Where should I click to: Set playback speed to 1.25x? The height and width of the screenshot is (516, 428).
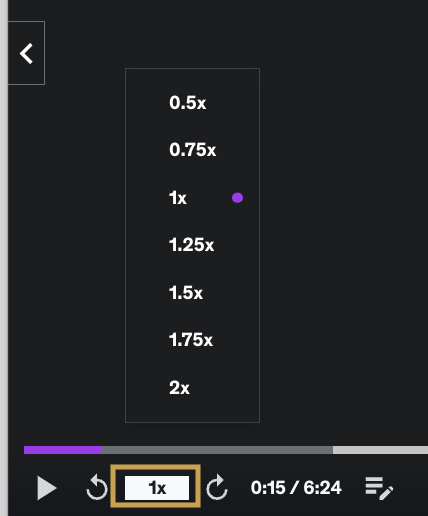pyautogui.click(x=191, y=245)
